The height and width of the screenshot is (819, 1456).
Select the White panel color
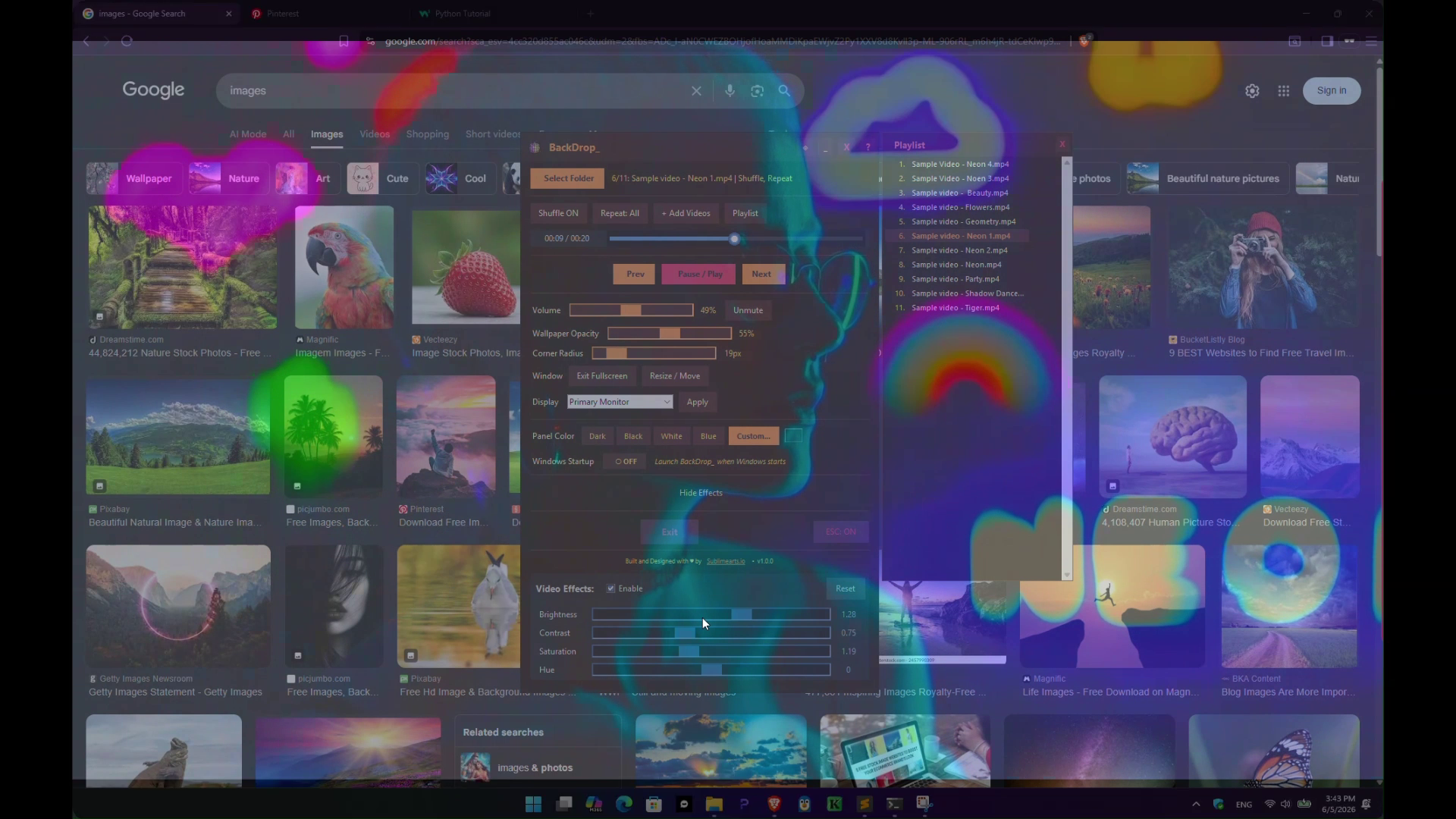[671, 436]
